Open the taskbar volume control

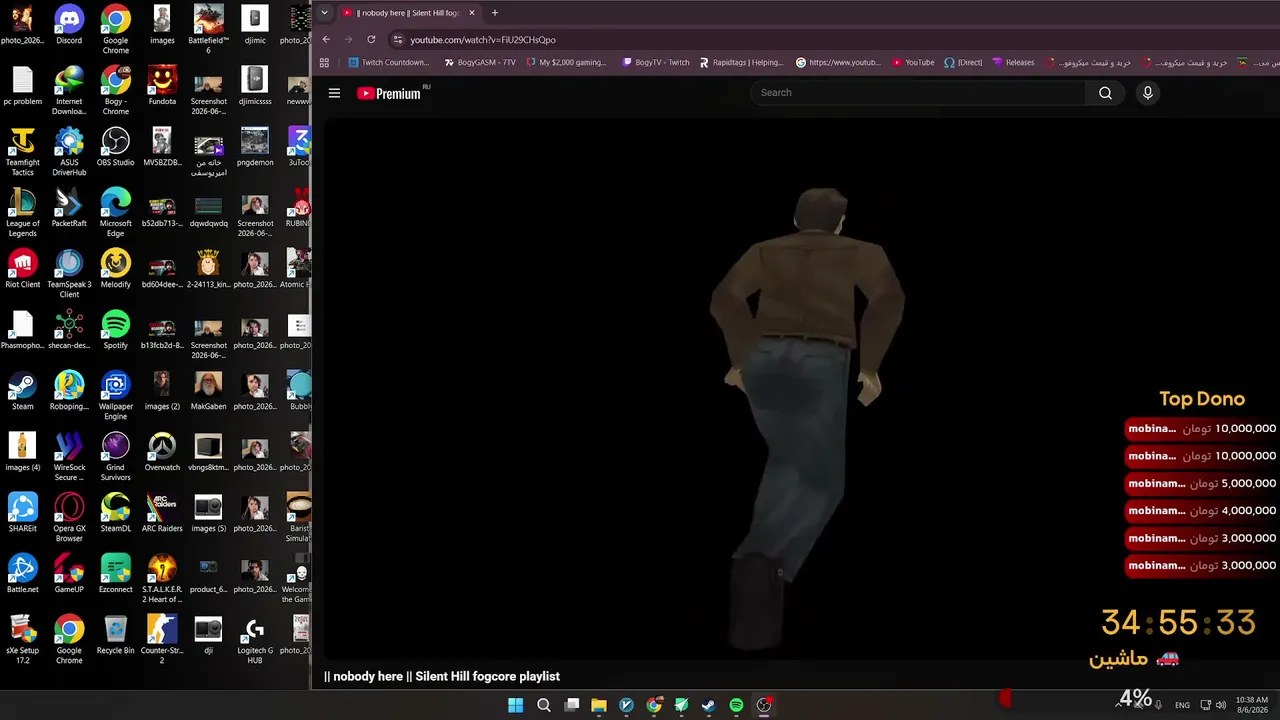(x=1220, y=705)
